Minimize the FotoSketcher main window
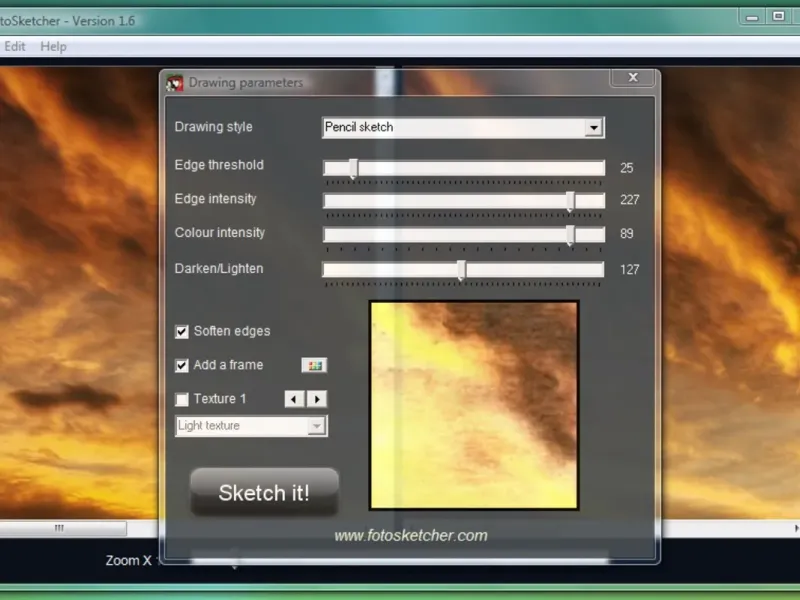 [752, 17]
